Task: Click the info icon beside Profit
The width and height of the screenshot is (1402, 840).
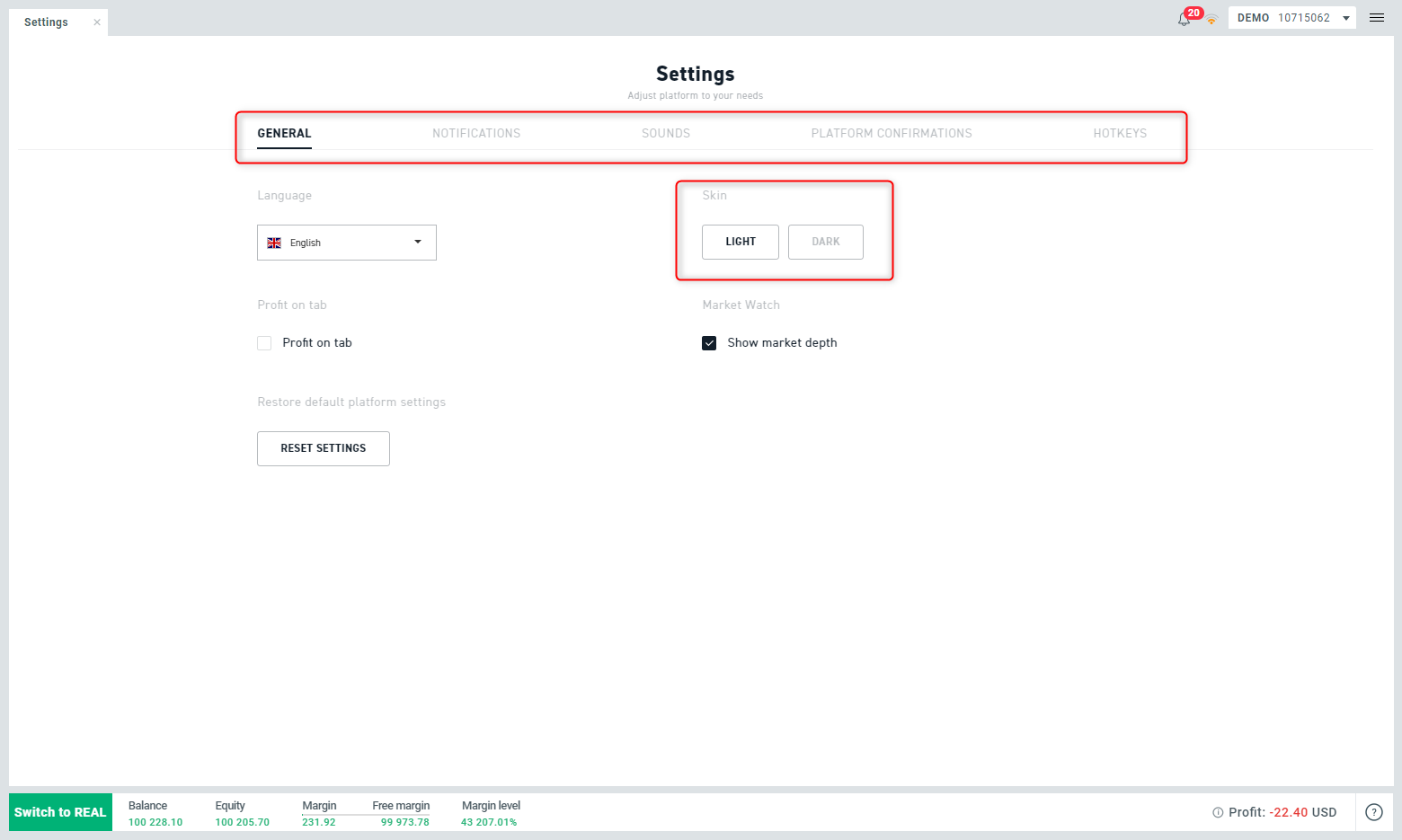Action: pos(1218,812)
